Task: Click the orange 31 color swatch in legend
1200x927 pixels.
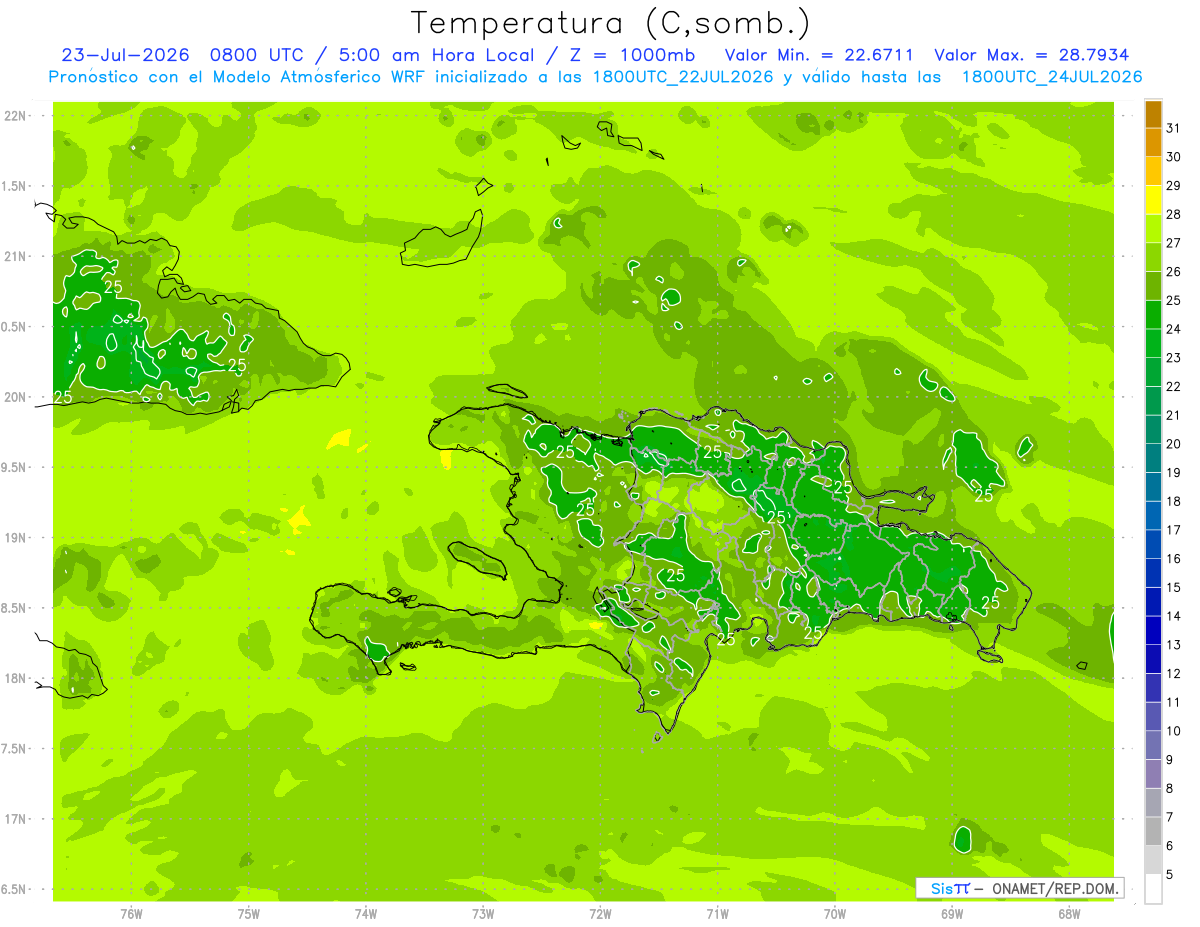Action: point(1153,114)
